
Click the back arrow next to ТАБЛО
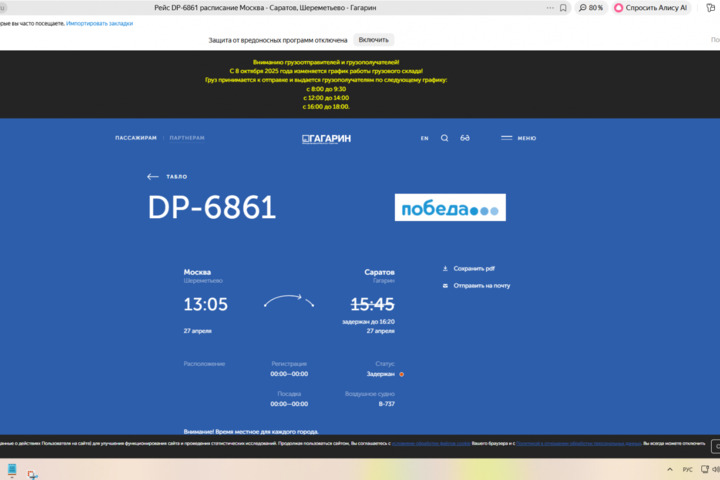(153, 177)
